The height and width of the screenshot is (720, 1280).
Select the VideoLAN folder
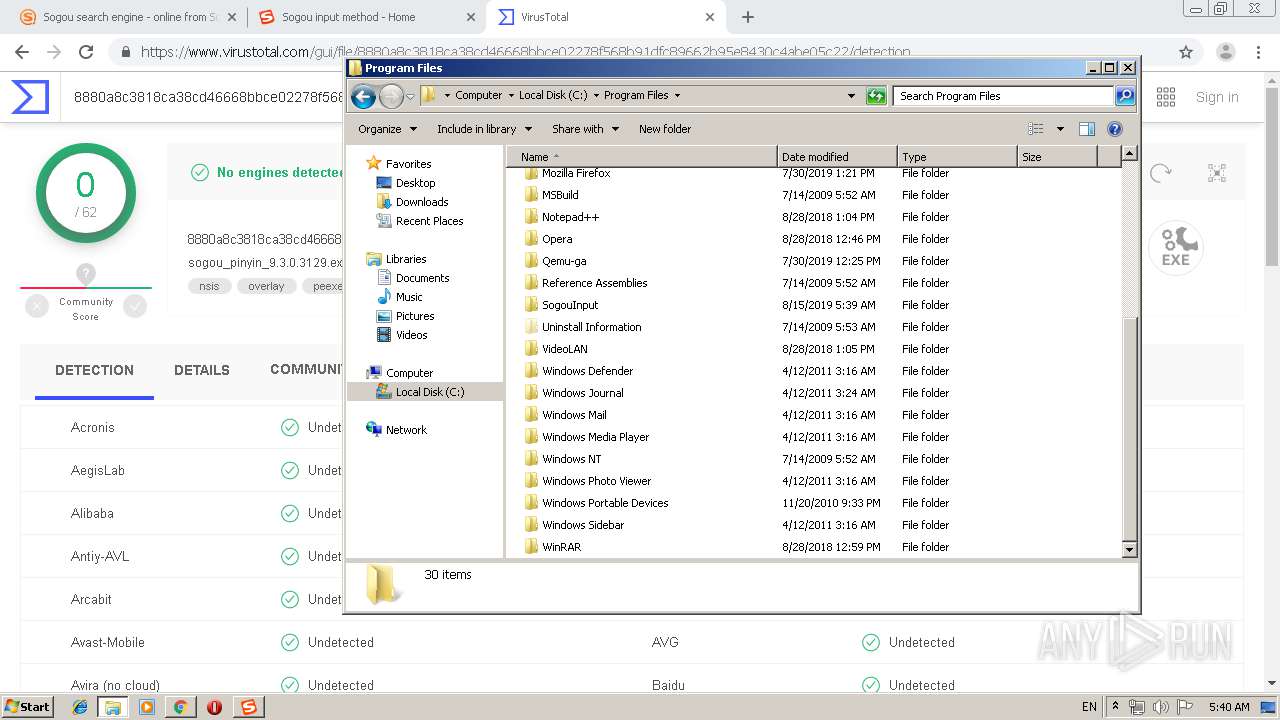(x=564, y=349)
